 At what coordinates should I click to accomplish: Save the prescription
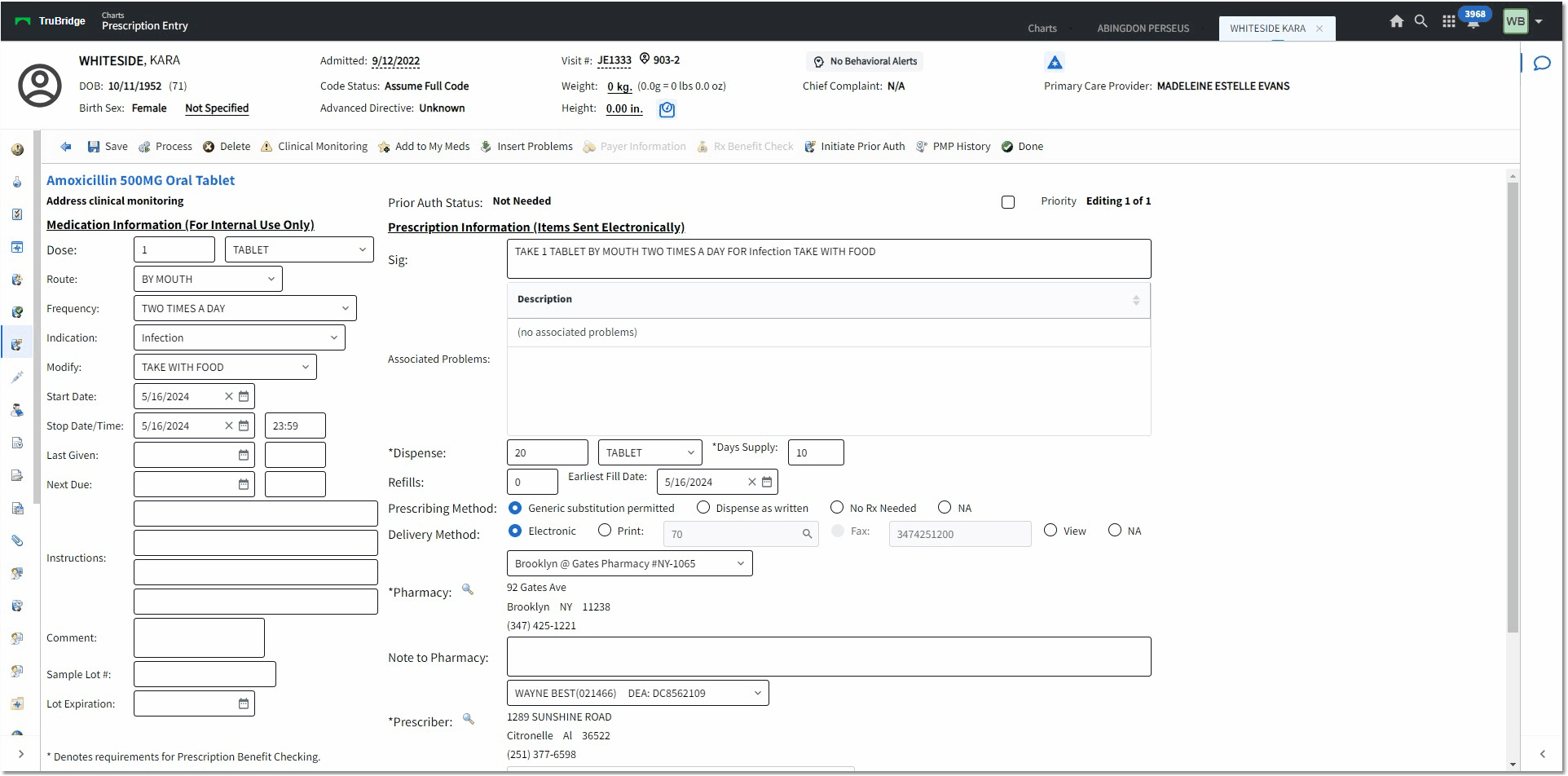click(108, 147)
